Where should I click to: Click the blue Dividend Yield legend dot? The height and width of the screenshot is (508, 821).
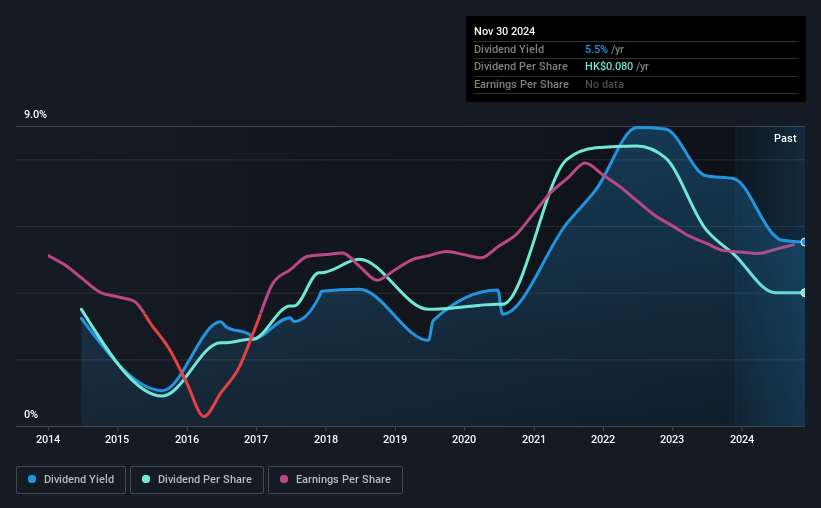tap(32, 479)
